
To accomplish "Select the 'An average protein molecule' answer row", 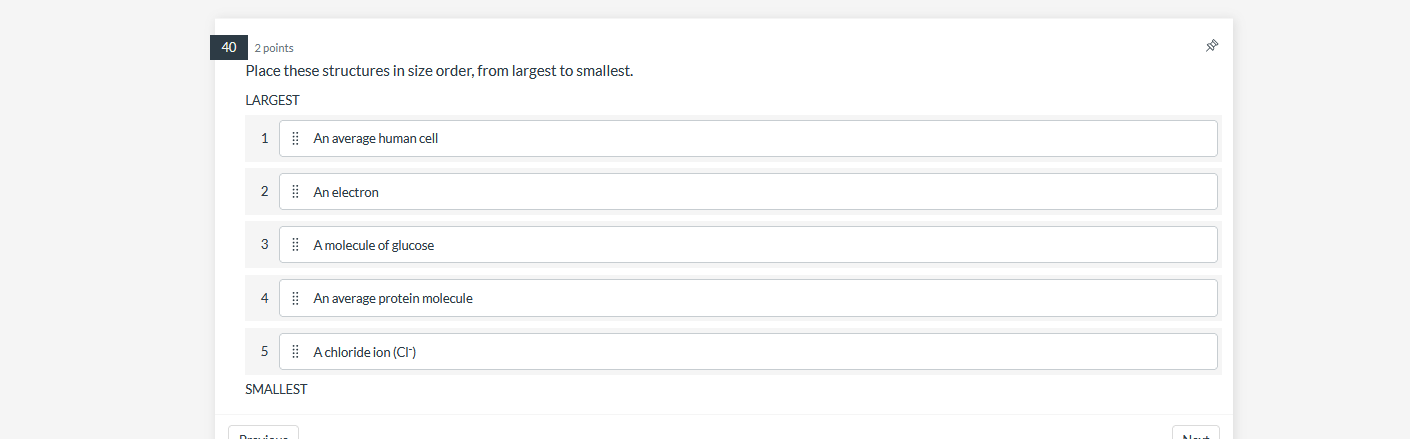I will point(748,298).
